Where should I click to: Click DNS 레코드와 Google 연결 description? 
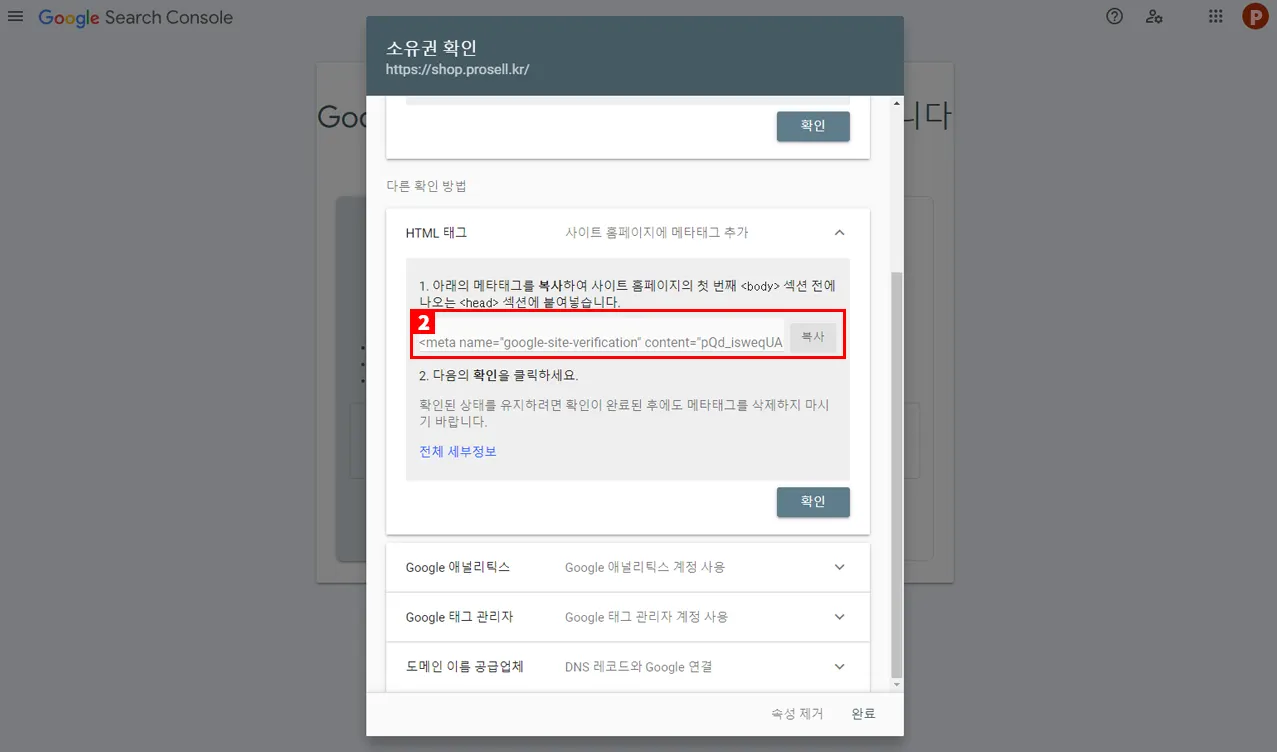click(638, 667)
